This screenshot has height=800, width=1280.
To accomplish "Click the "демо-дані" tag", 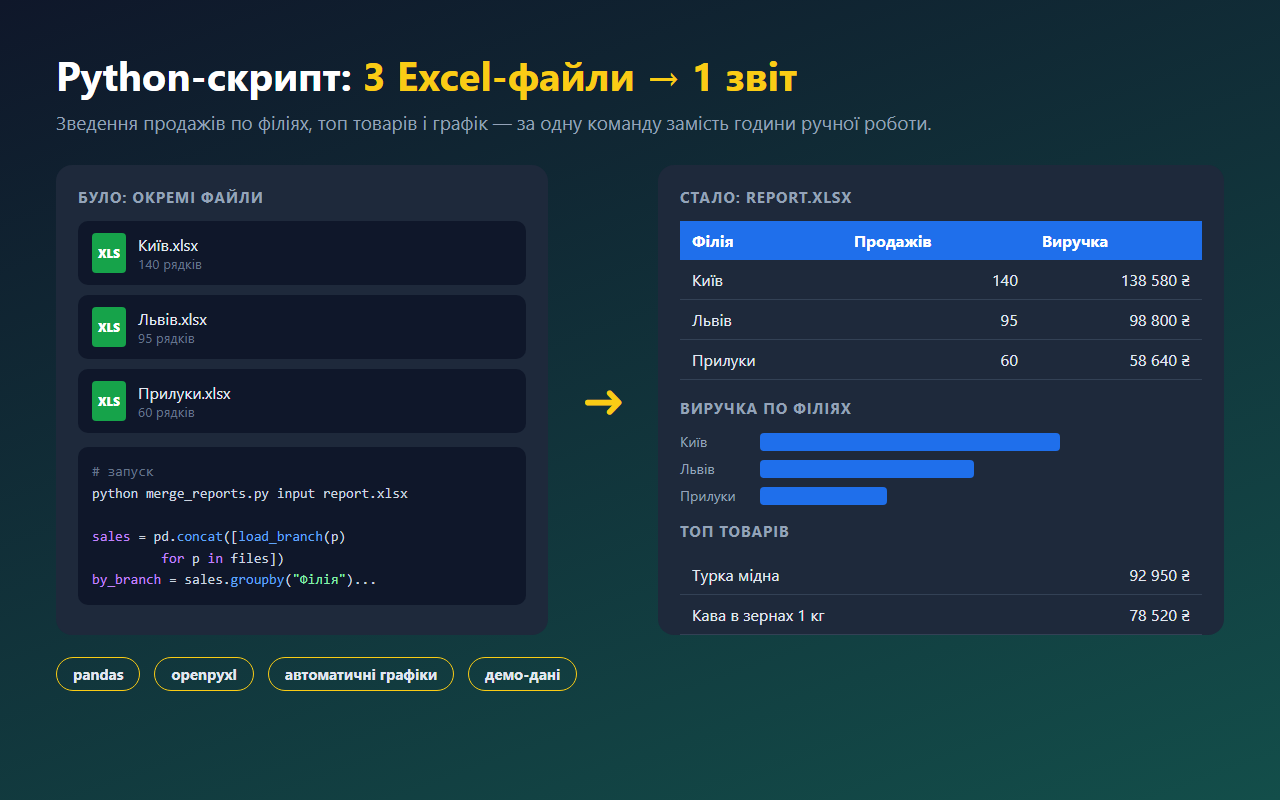I will click(523, 675).
